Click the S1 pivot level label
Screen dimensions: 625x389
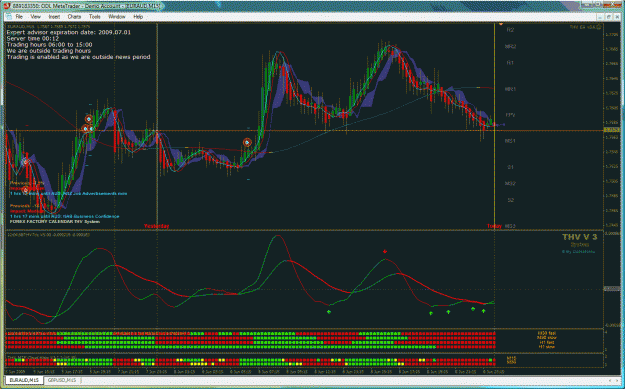click(x=511, y=167)
